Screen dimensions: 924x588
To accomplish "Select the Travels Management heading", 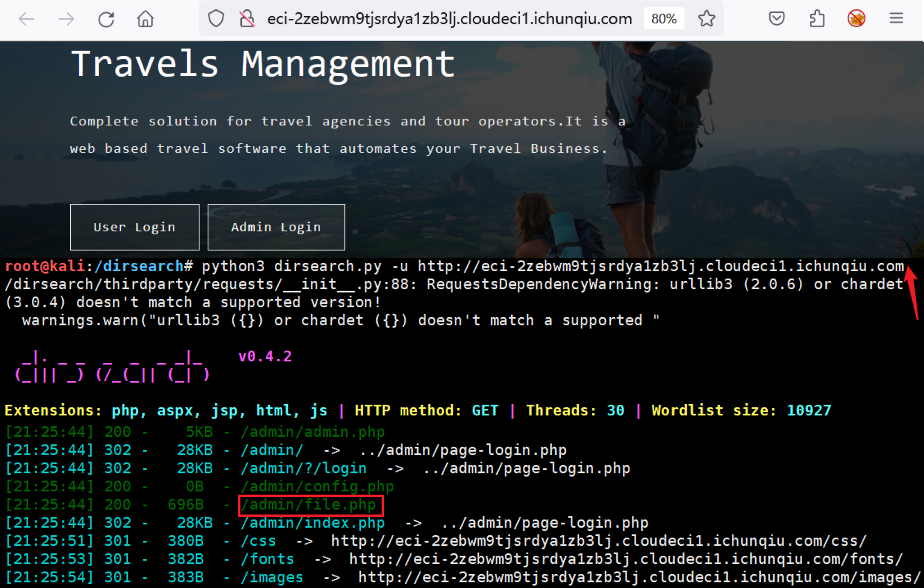I will 263,64.
